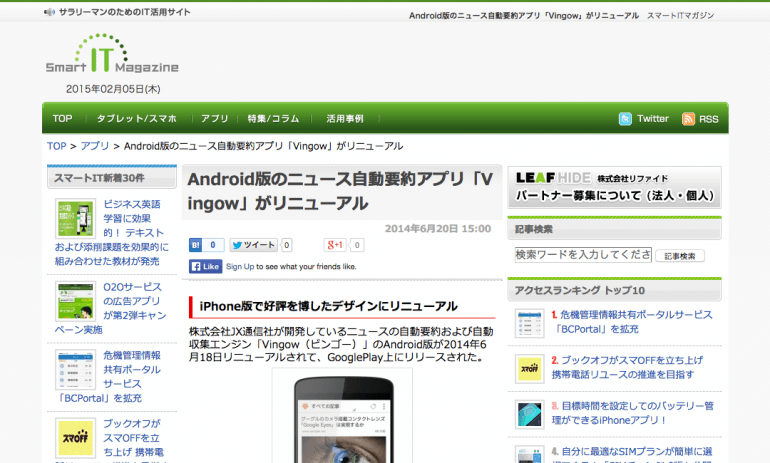Click the O2Oサービス article thumbnail

pyautogui.click(x=75, y=301)
